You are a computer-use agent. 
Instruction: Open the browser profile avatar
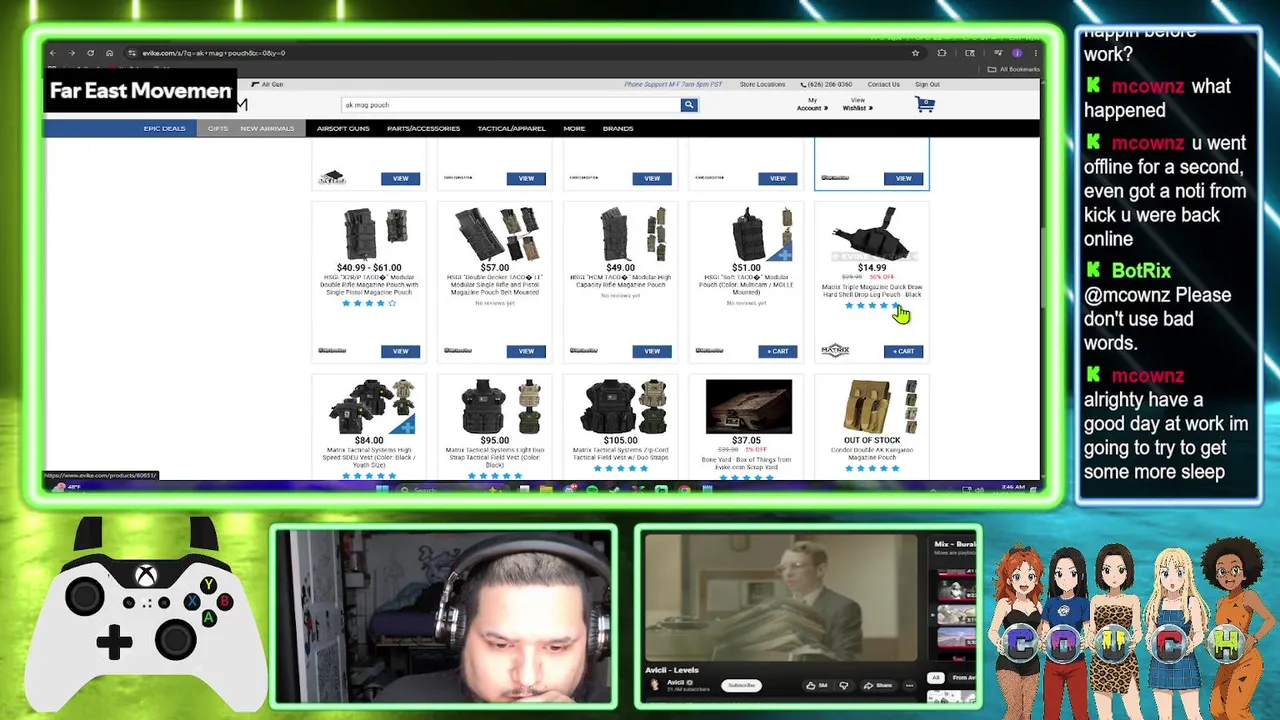tap(1017, 53)
